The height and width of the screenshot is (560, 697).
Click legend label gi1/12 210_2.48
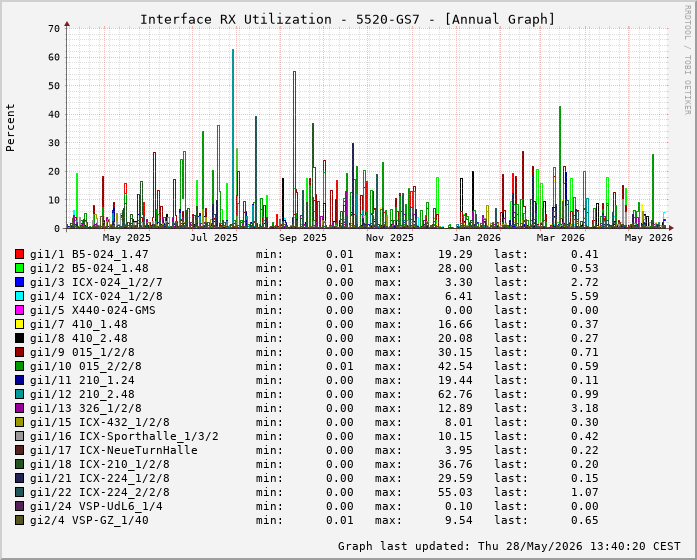82,394
